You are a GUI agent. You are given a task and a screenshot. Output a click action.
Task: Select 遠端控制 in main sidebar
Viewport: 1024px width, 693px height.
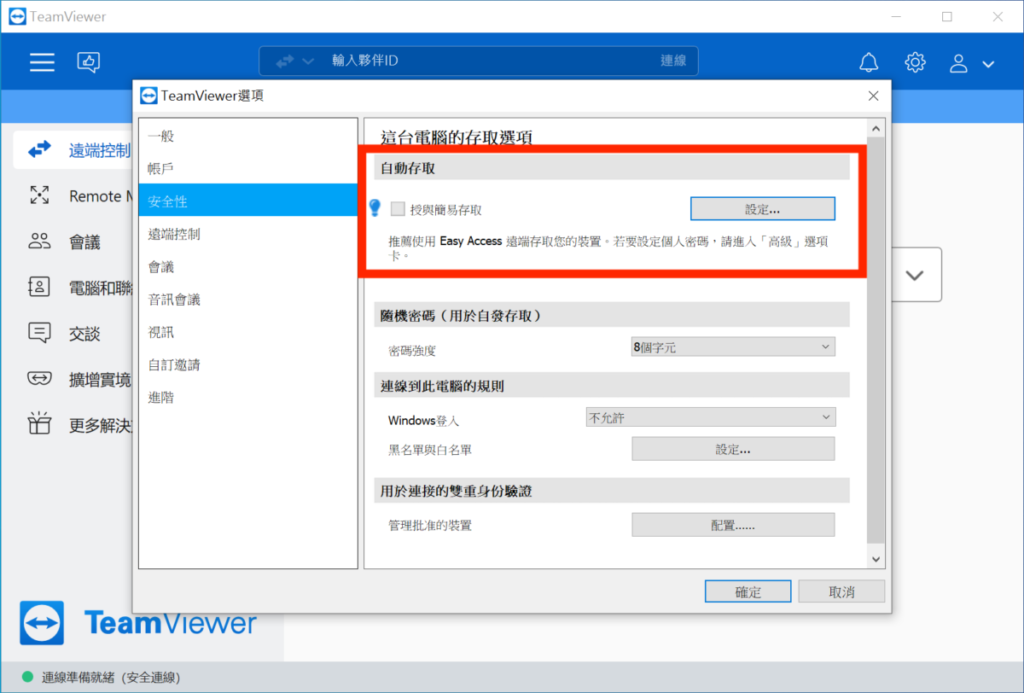[73, 150]
